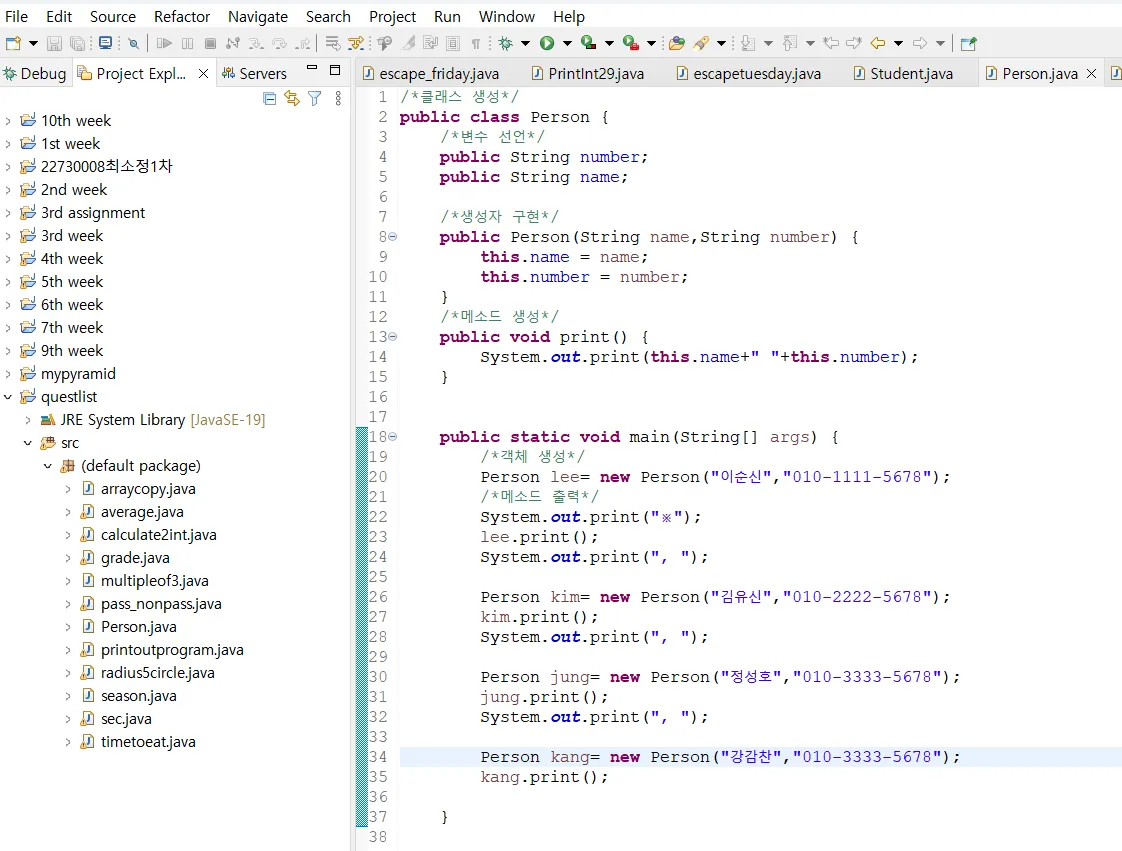Viewport: 1122px width, 851px height.
Task: Open the Run button dropdown arrow
Action: (x=567, y=43)
